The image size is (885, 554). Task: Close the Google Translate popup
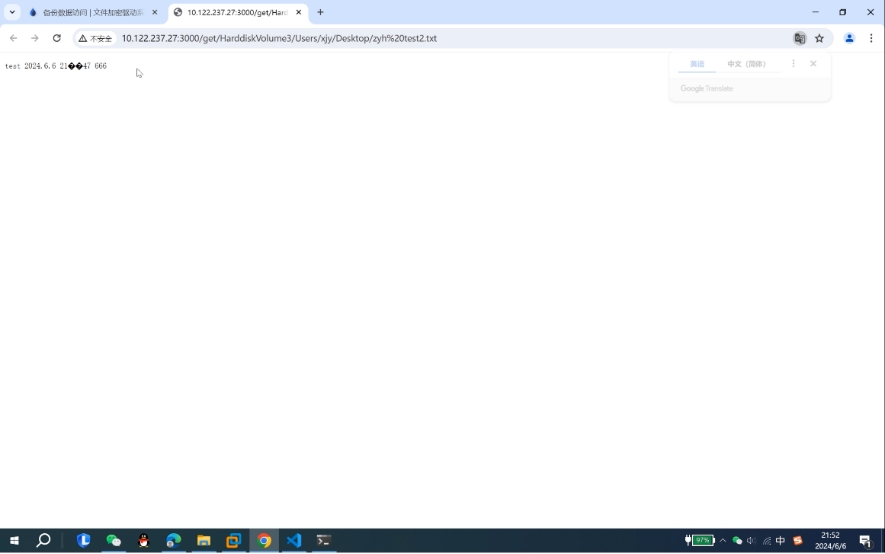(x=813, y=64)
